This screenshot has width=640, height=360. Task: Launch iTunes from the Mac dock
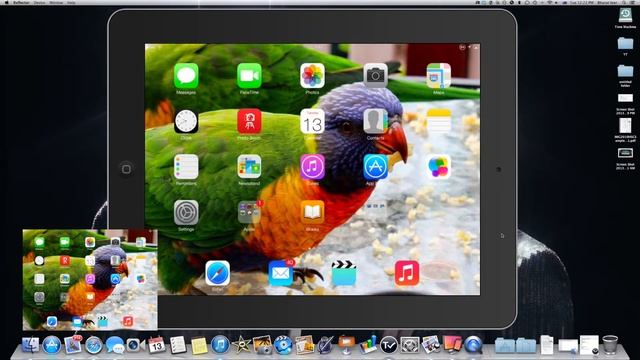click(x=220, y=345)
